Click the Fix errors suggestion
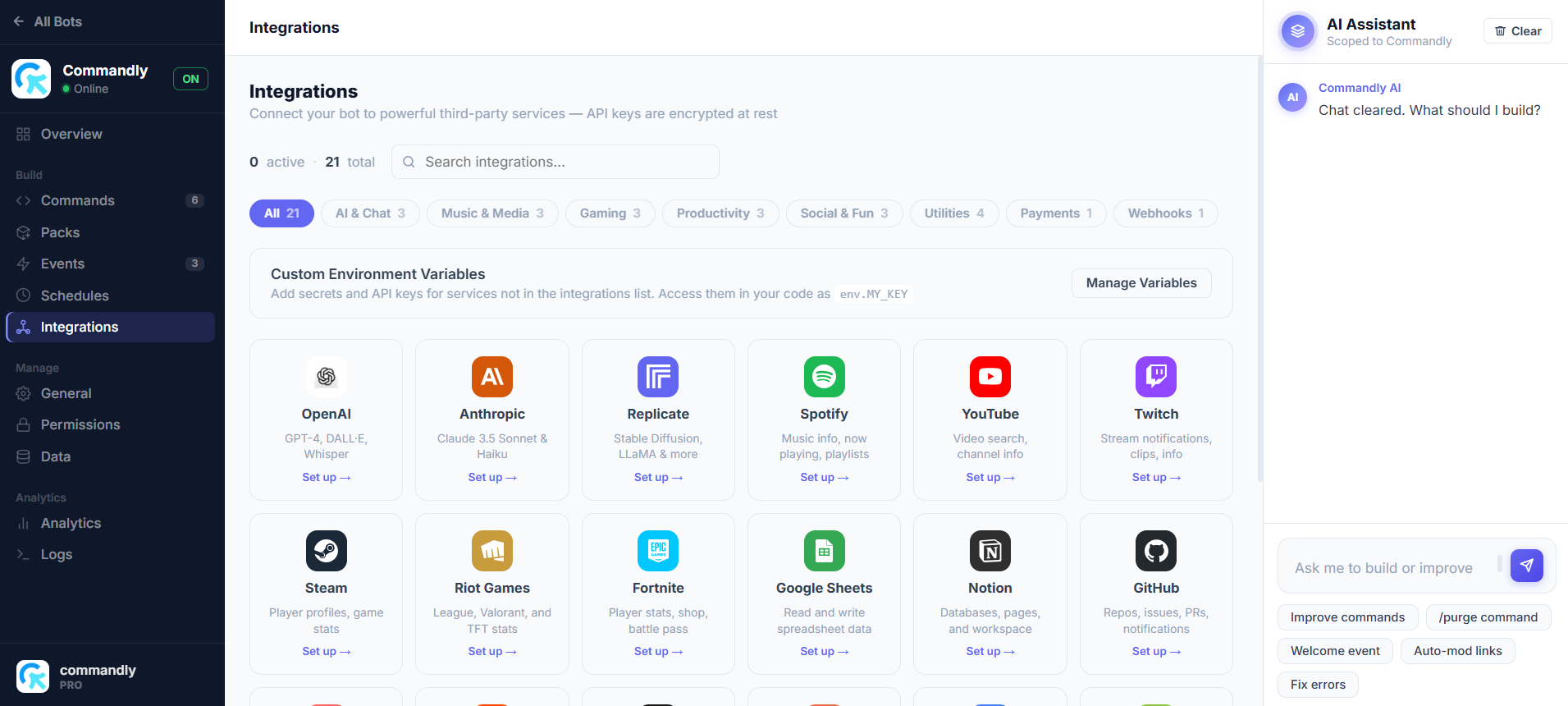This screenshot has height=706, width=1568. pyautogui.click(x=1318, y=685)
